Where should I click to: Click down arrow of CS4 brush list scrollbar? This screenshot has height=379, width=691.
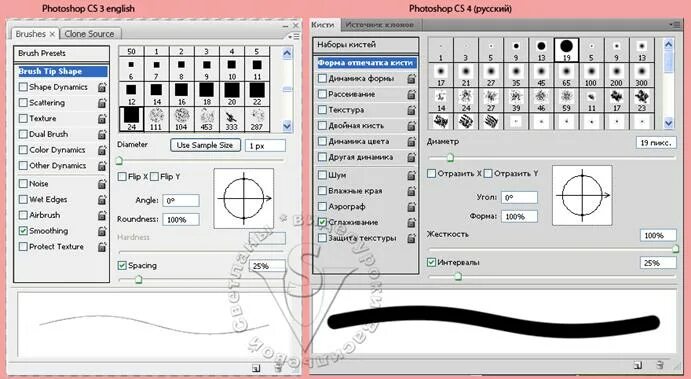tap(668, 123)
